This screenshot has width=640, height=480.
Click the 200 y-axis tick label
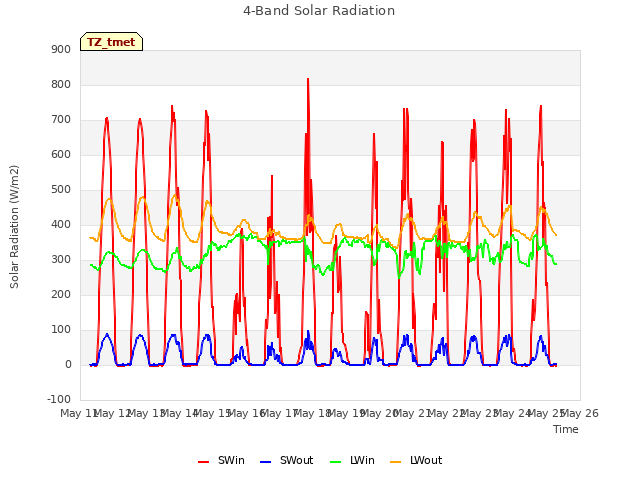coord(61,294)
